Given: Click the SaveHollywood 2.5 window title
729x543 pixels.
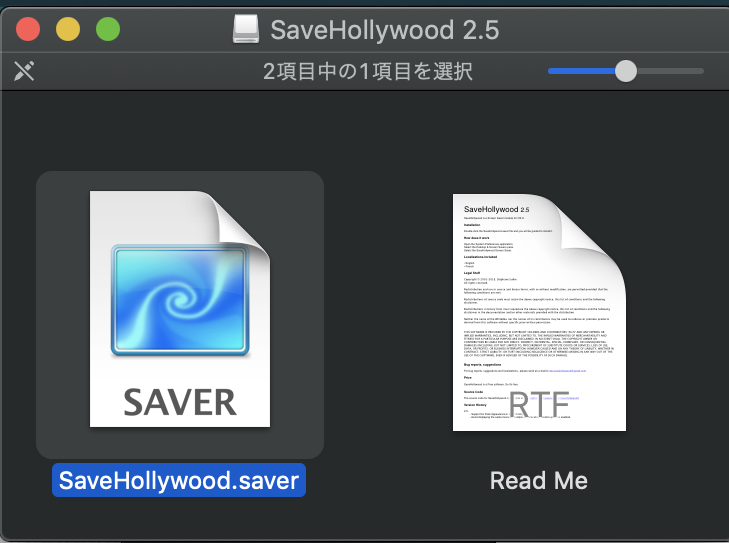Looking at the screenshot, I should [385, 30].
